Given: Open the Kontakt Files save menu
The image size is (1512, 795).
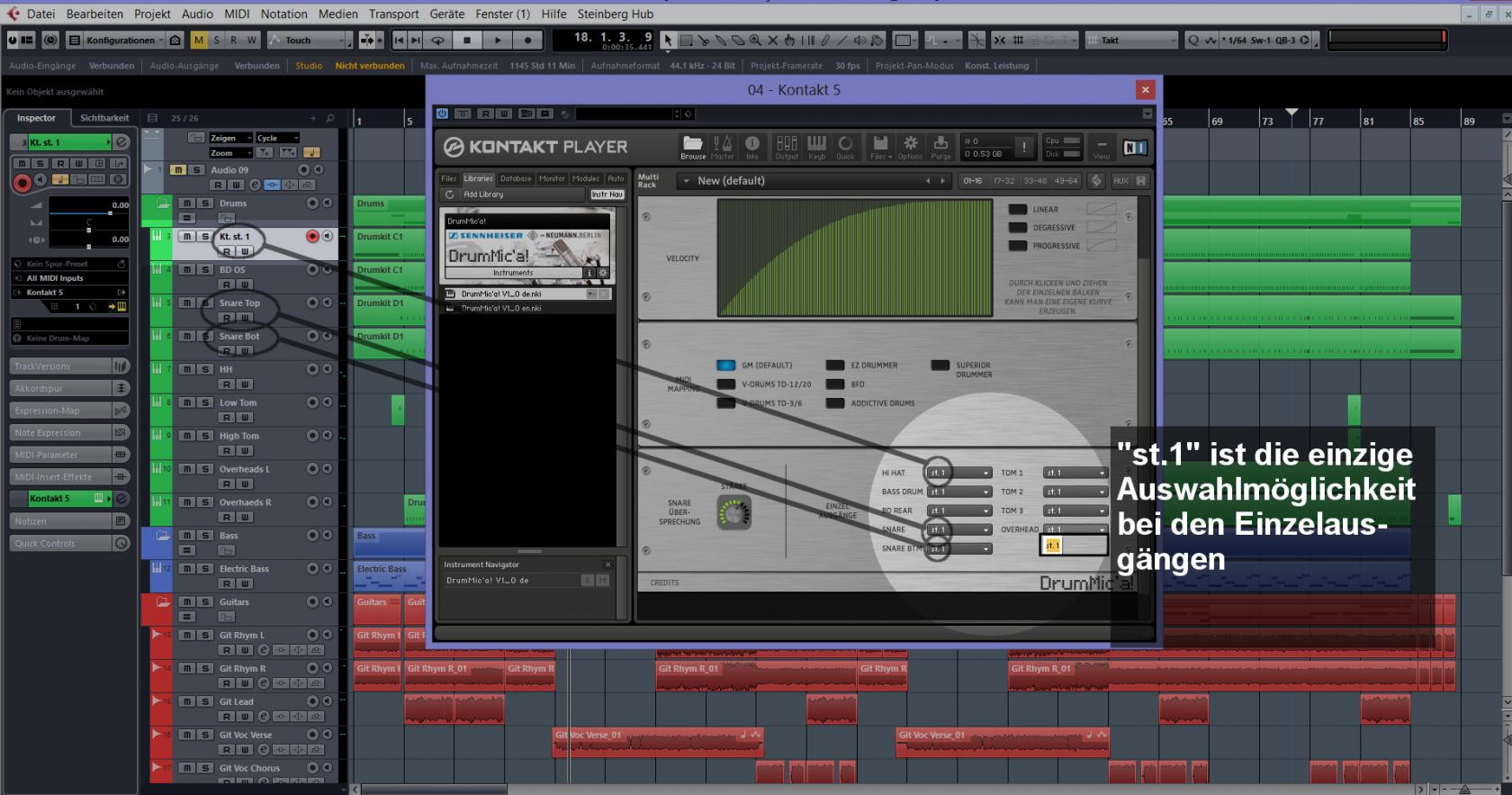Looking at the screenshot, I should [880, 146].
